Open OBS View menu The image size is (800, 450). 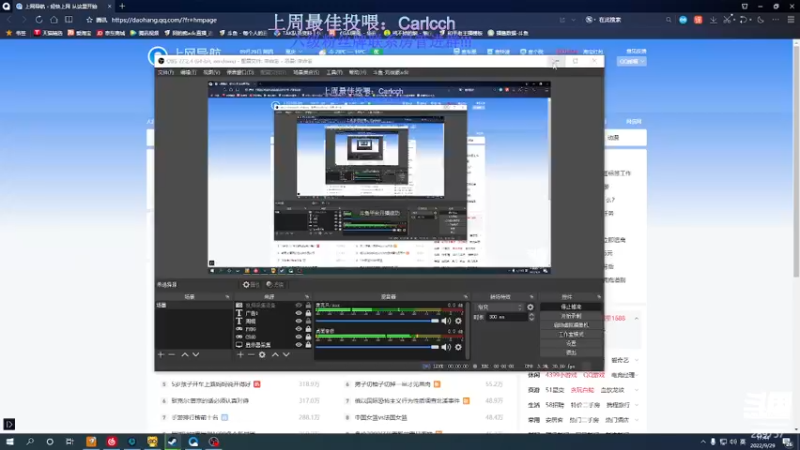211,72
